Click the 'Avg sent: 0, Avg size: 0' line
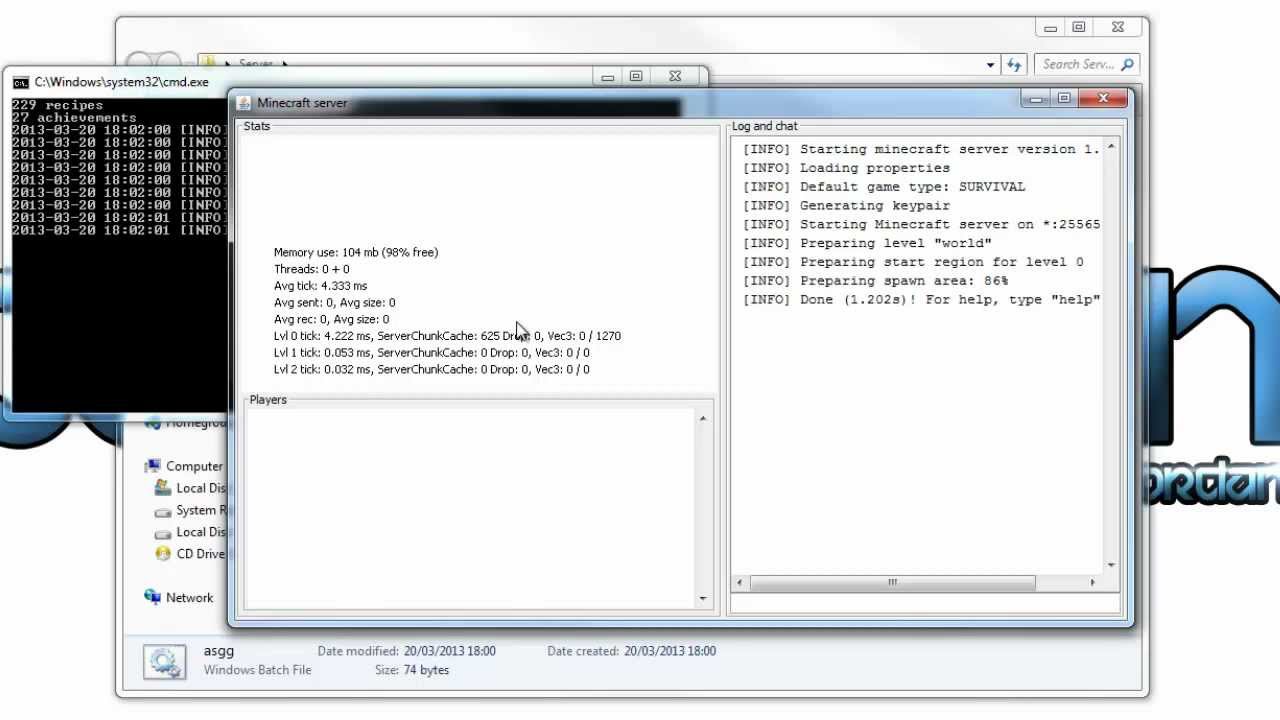 tap(335, 302)
